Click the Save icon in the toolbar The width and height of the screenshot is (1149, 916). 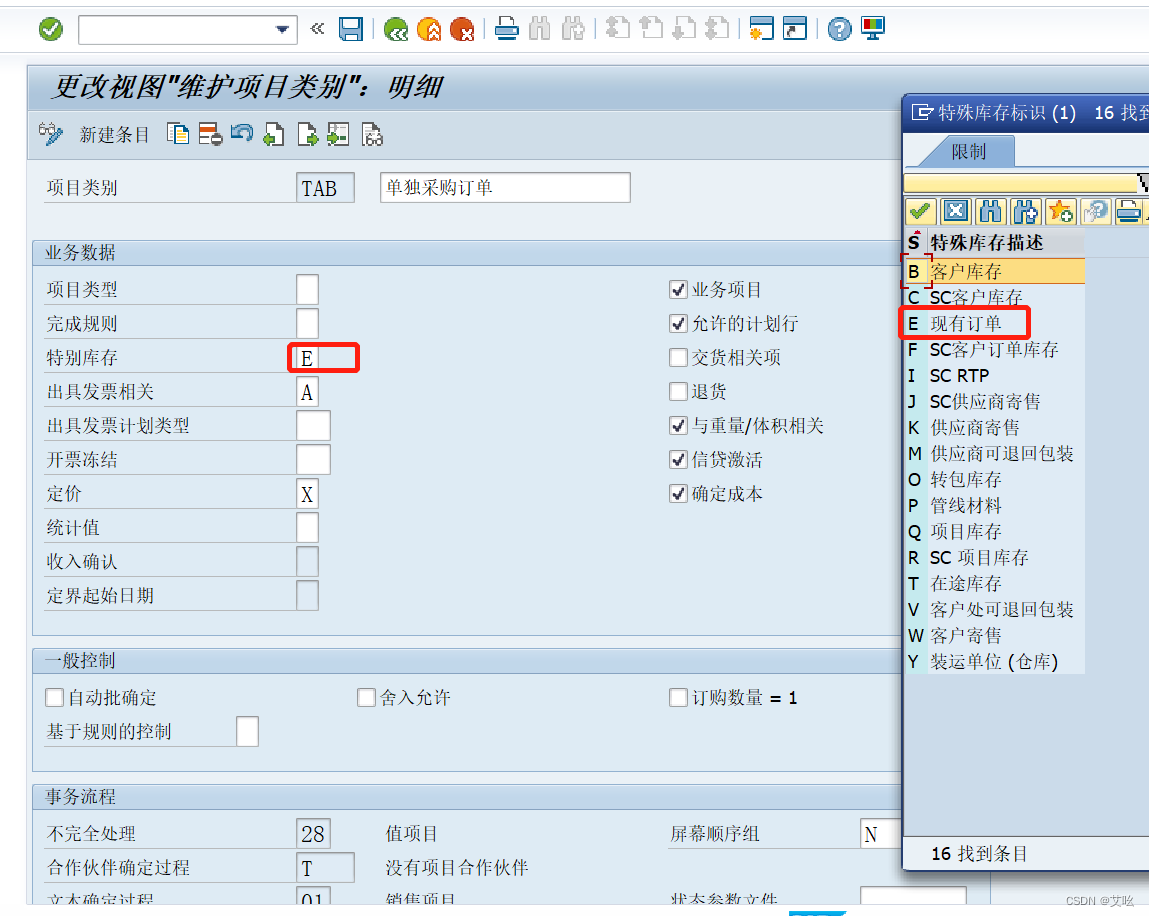click(351, 28)
